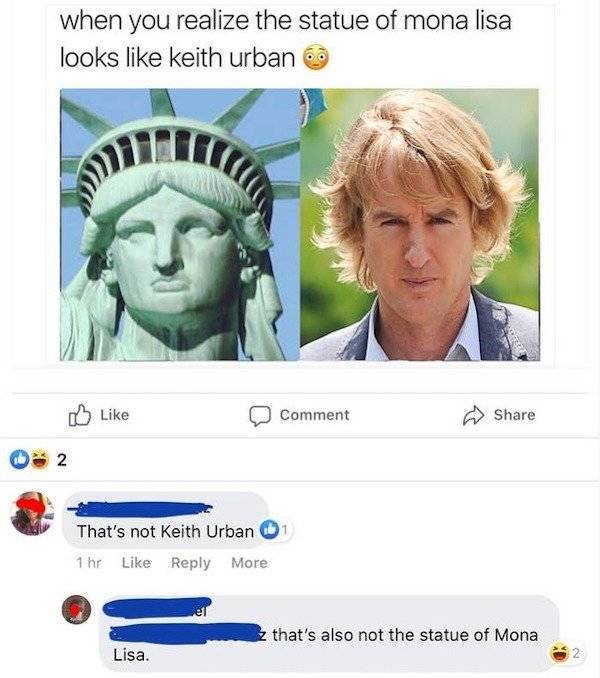Click like badge on Keith Urban comment
Viewport: 600px width, 678px height.
[269, 530]
